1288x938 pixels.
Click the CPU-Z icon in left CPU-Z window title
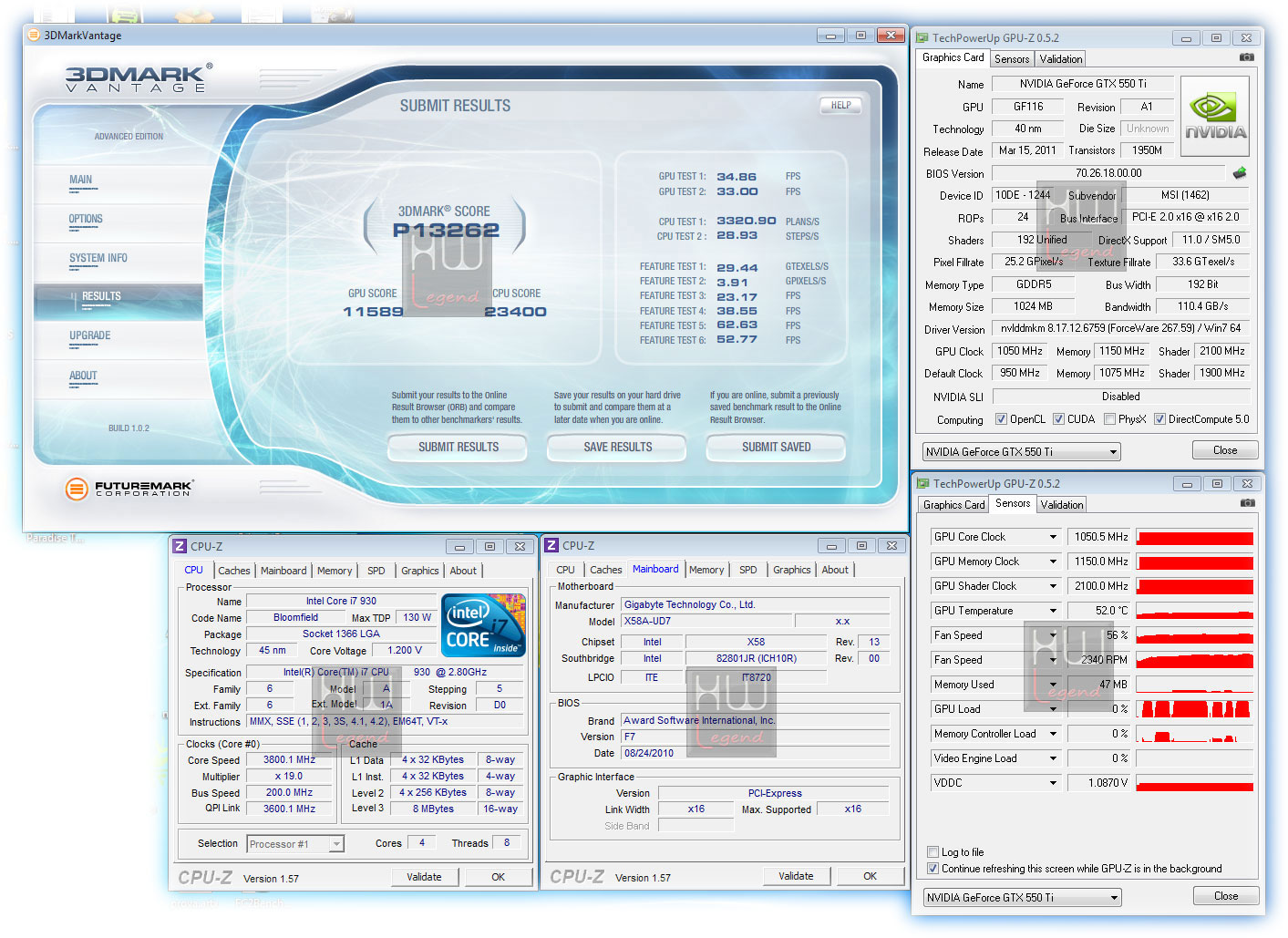click(180, 547)
